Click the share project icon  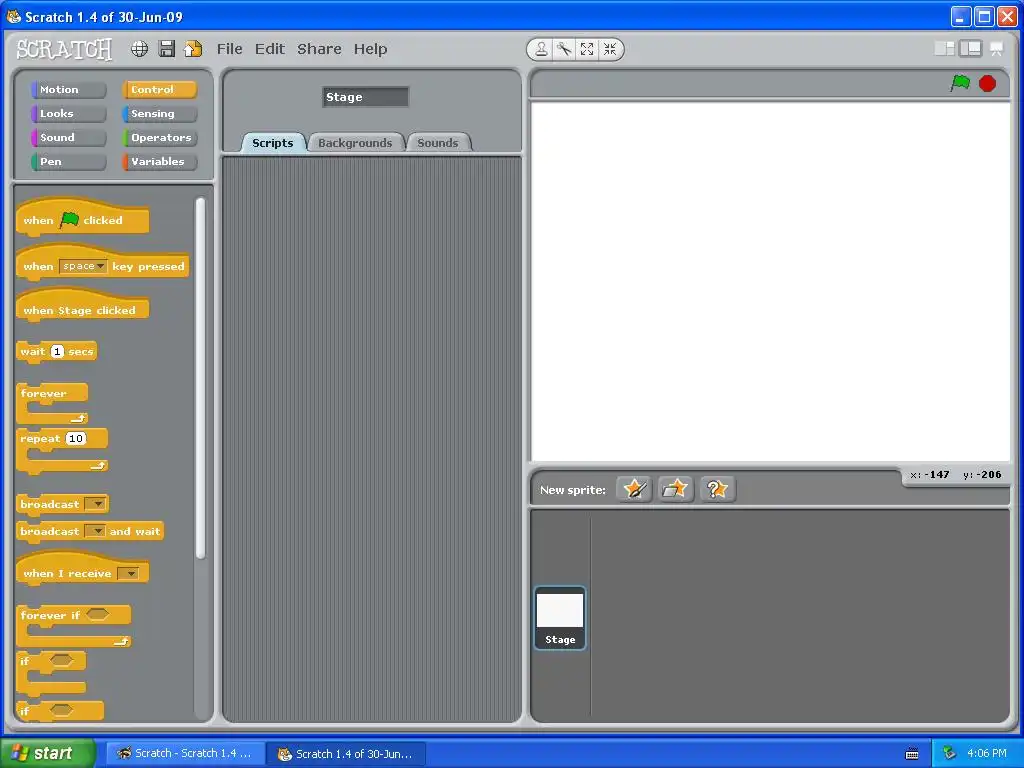tap(193, 49)
